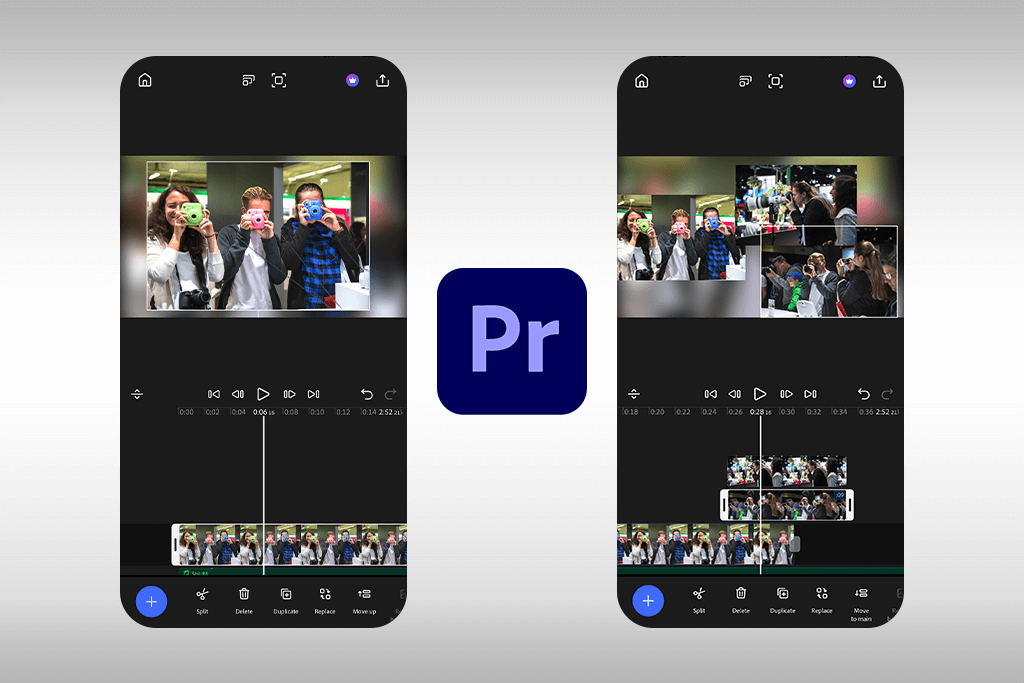Screen dimensions: 1024x683
Task: Tap video preview frame on left phone
Action: 258,236
